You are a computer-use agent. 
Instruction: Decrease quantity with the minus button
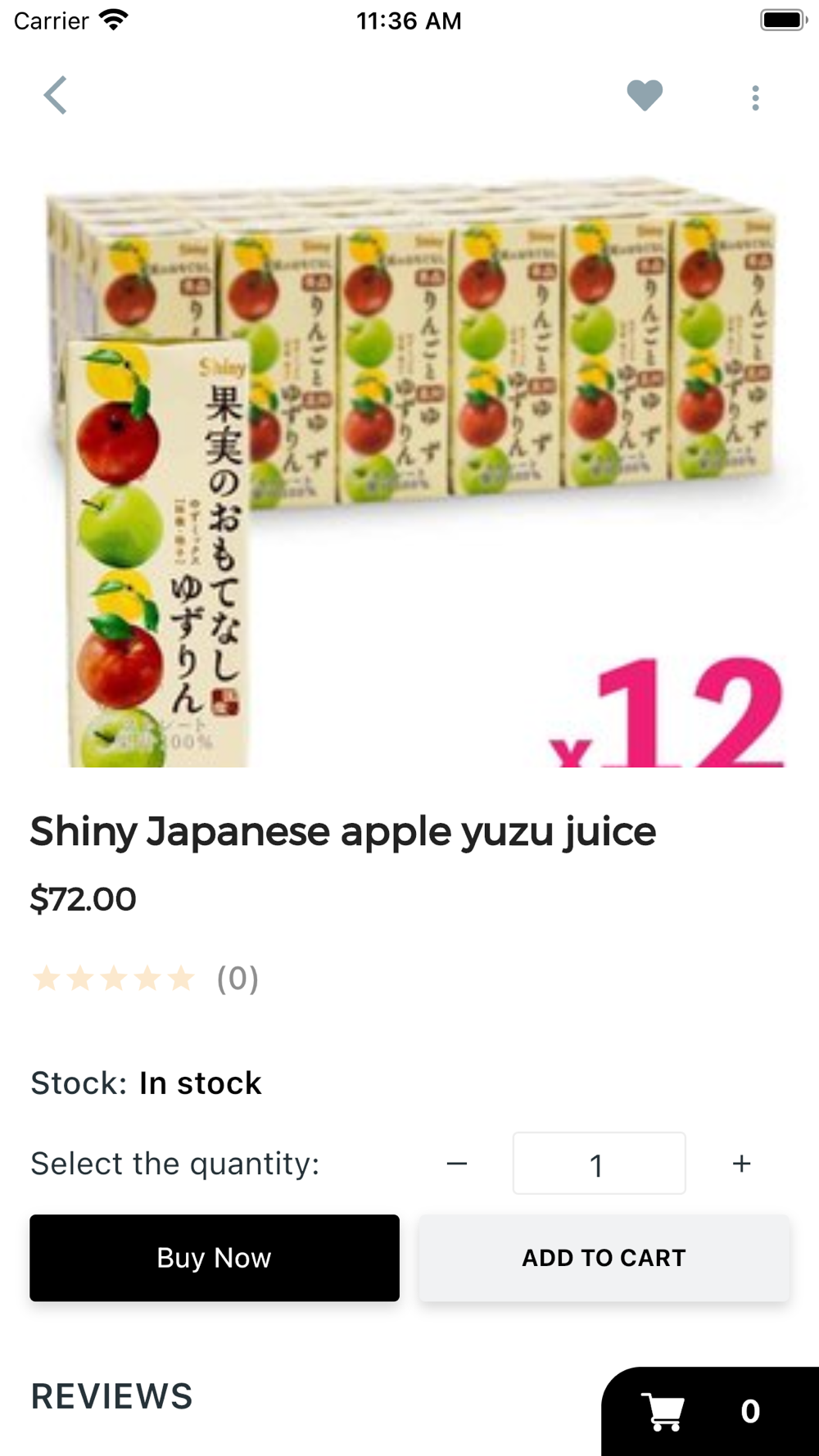(x=457, y=1164)
